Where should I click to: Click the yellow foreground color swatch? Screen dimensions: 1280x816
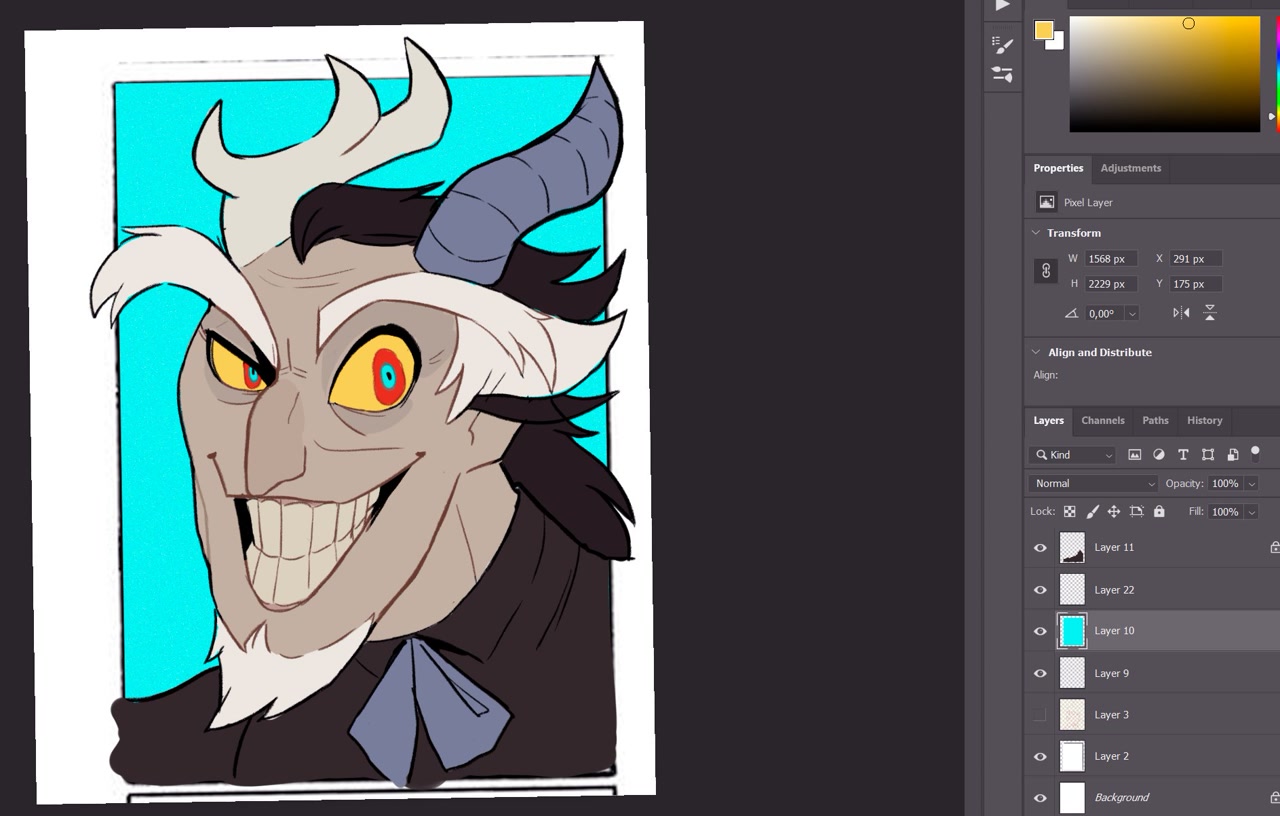tap(1044, 30)
